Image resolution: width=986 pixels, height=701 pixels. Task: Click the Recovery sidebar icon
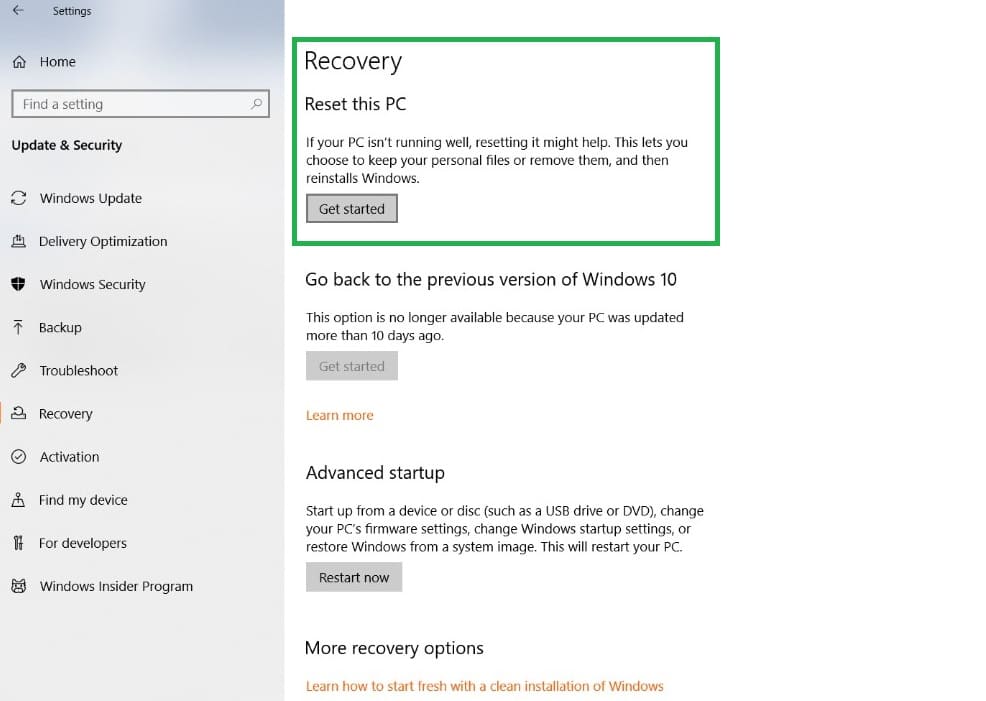[19, 413]
